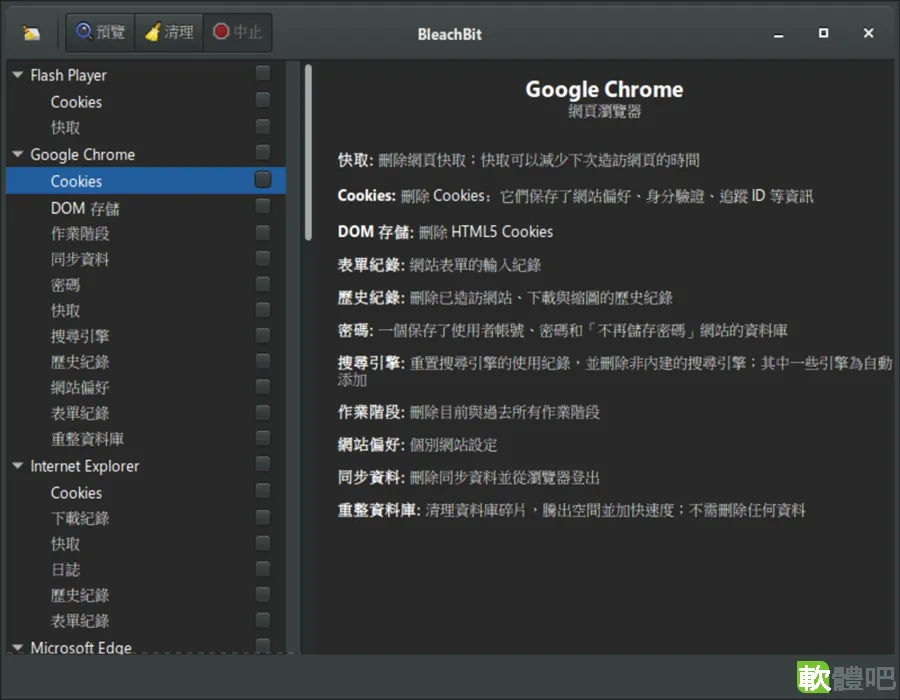Viewport: 900px width, 700px height.
Task: Select the DOM 存儲 row
Action: 146,208
